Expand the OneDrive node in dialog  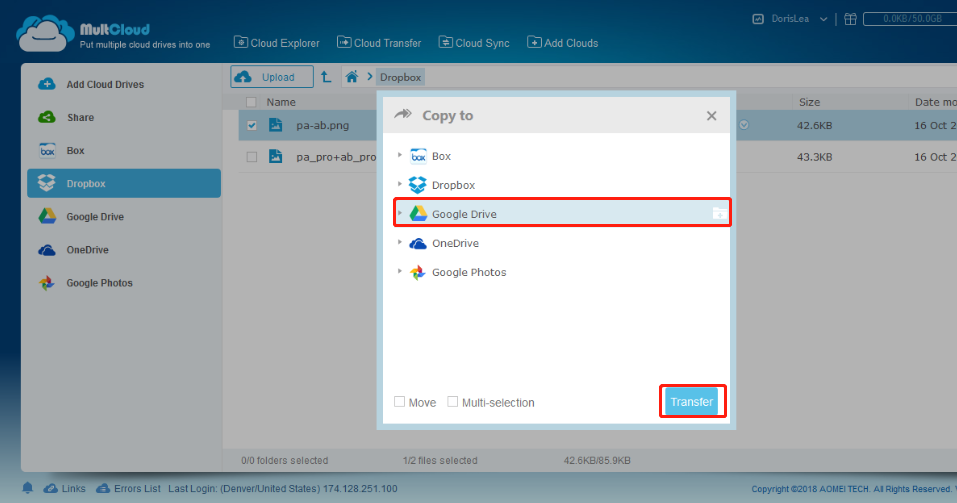pos(400,242)
